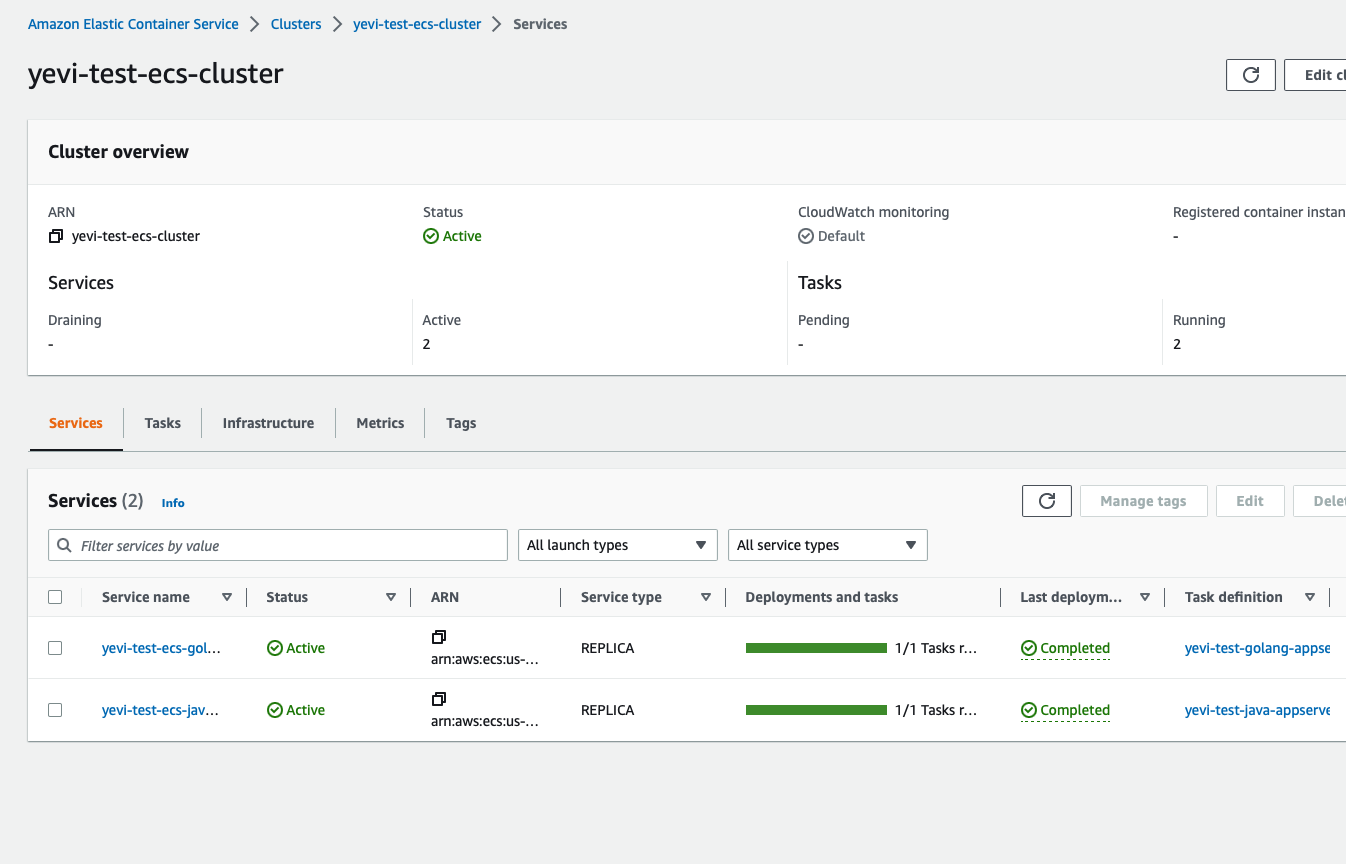Image resolution: width=1346 pixels, height=864 pixels.
Task: Go to Amazon Elastic Container Service breadcrumb
Action: point(133,24)
